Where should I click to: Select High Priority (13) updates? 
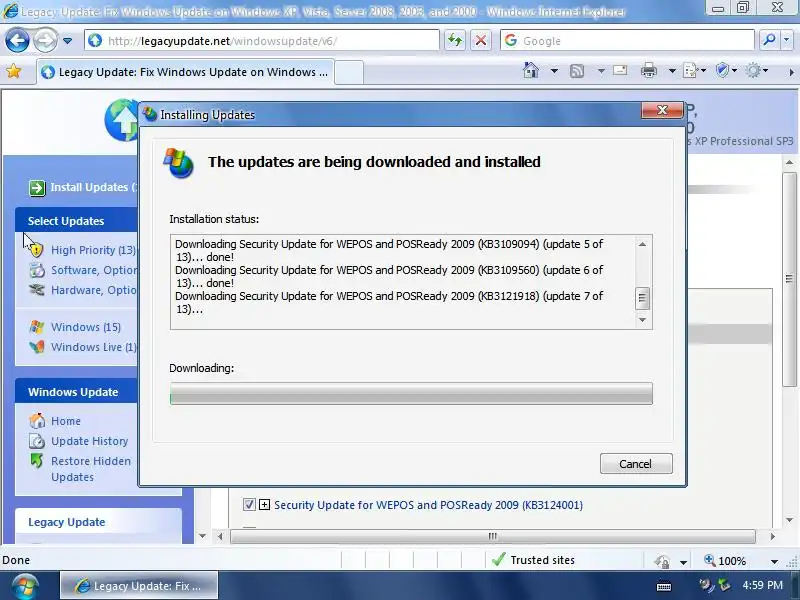(x=93, y=250)
